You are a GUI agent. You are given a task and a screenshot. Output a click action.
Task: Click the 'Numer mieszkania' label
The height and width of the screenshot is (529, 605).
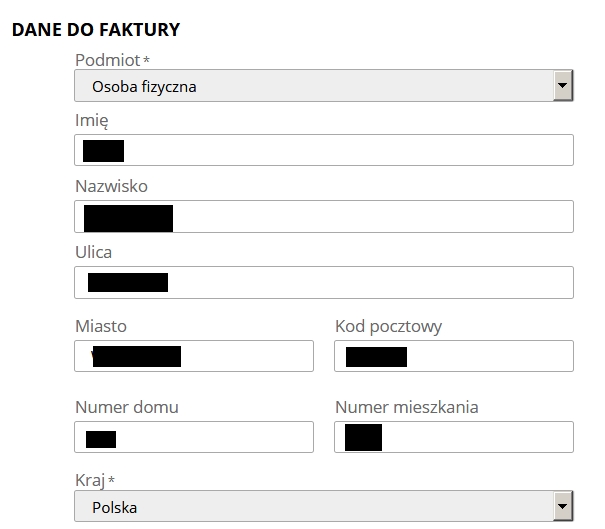pos(407,407)
